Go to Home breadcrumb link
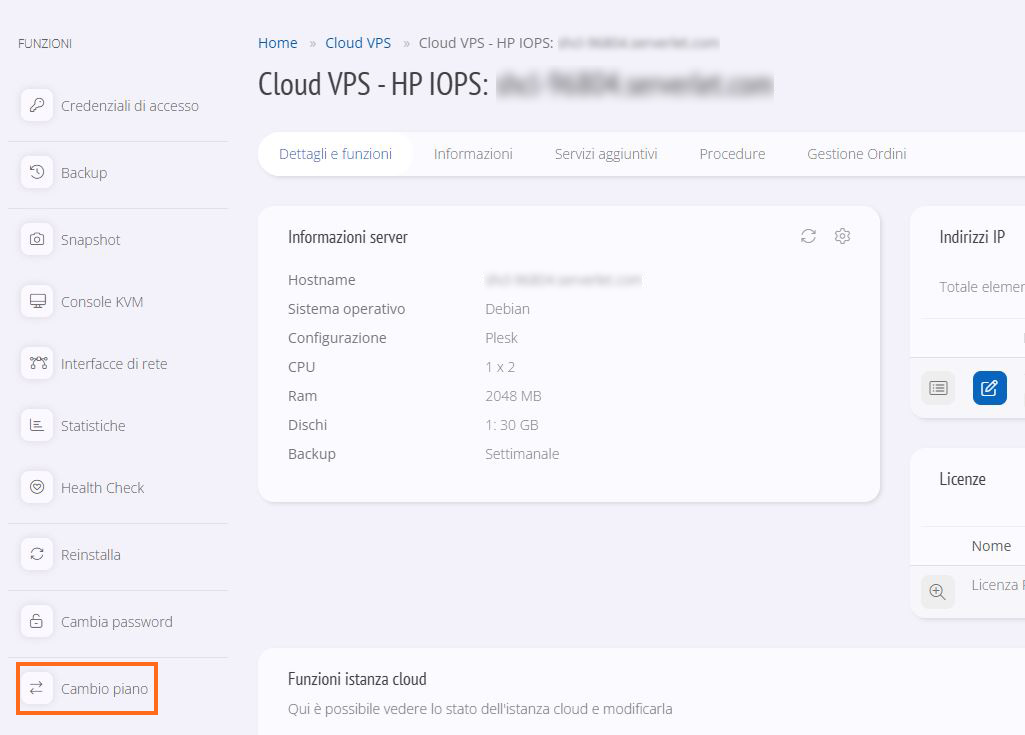This screenshot has height=735, width=1025. pos(278,43)
